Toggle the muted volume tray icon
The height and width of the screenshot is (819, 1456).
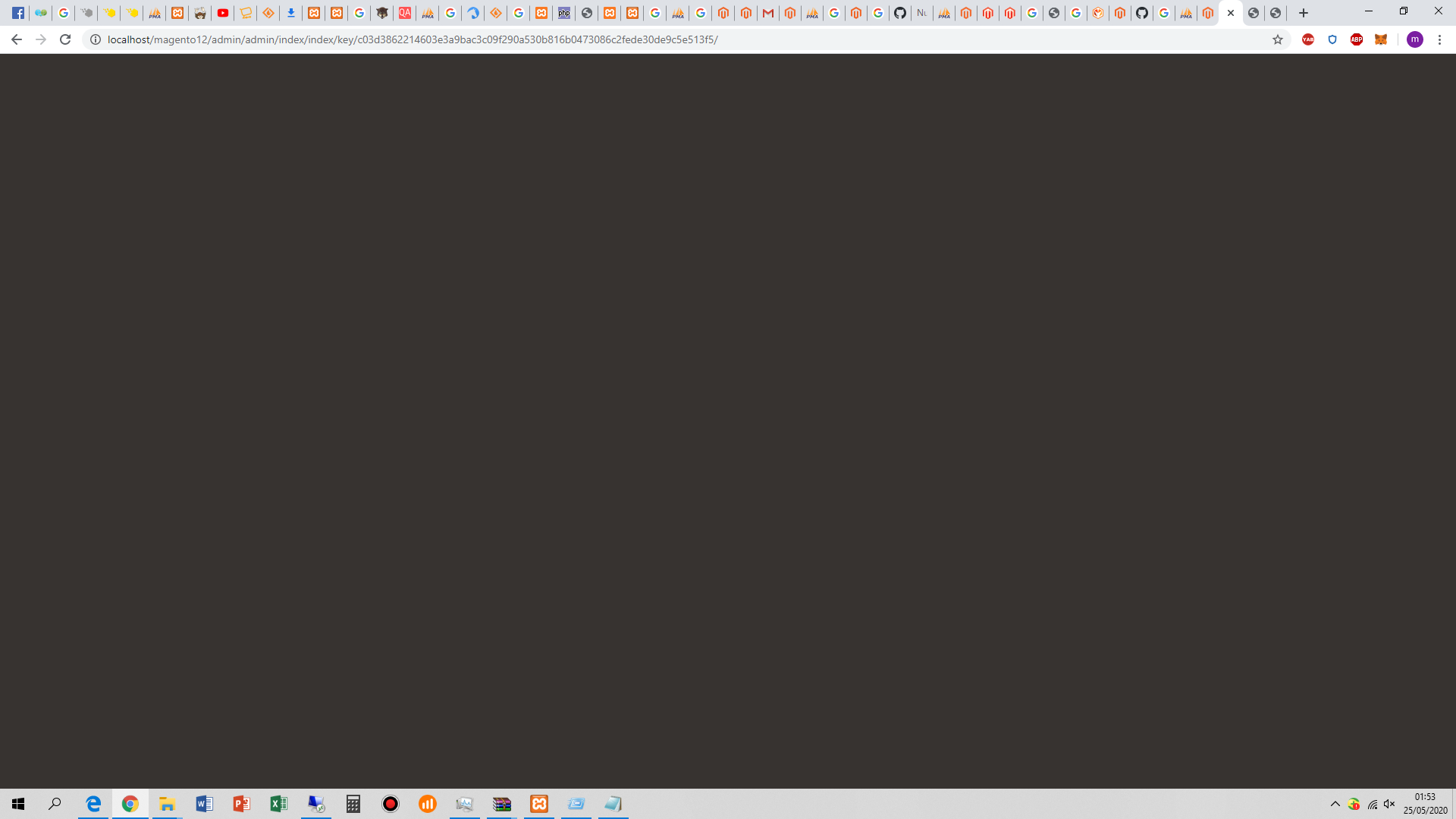[x=1389, y=804]
